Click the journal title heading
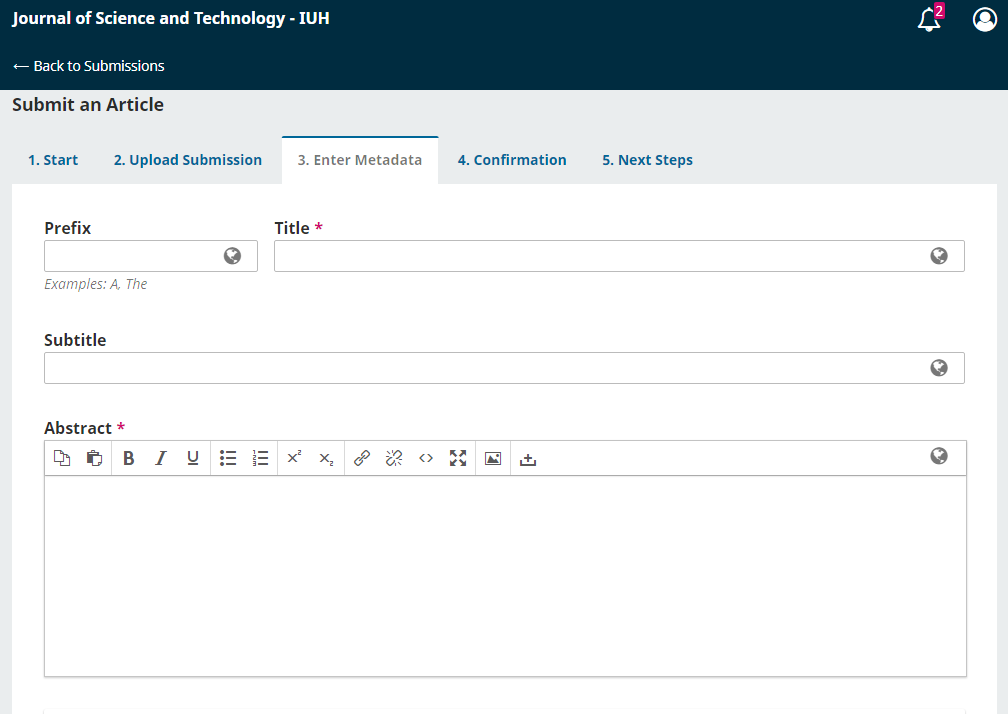The image size is (1008, 714). point(171,18)
